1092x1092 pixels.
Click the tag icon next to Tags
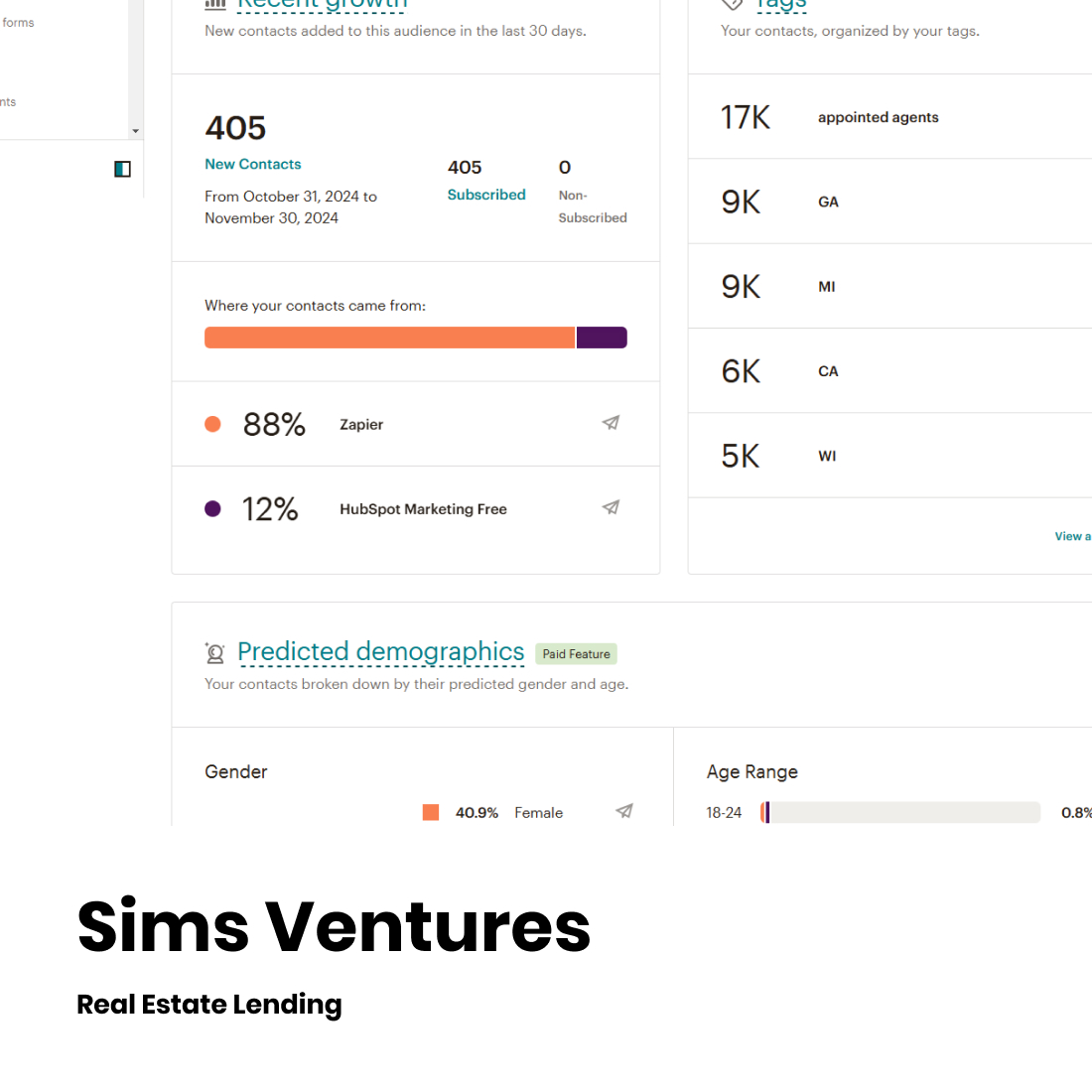732,4
